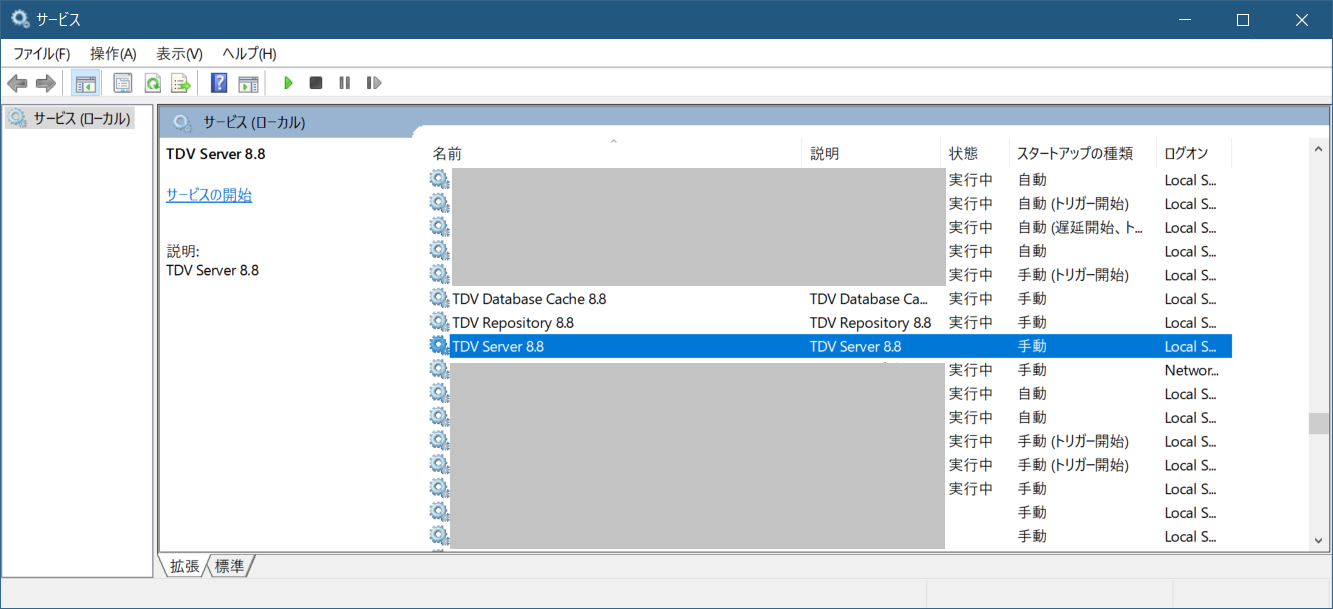
Task: Click the Networ... logon cell
Action: pyautogui.click(x=1192, y=371)
